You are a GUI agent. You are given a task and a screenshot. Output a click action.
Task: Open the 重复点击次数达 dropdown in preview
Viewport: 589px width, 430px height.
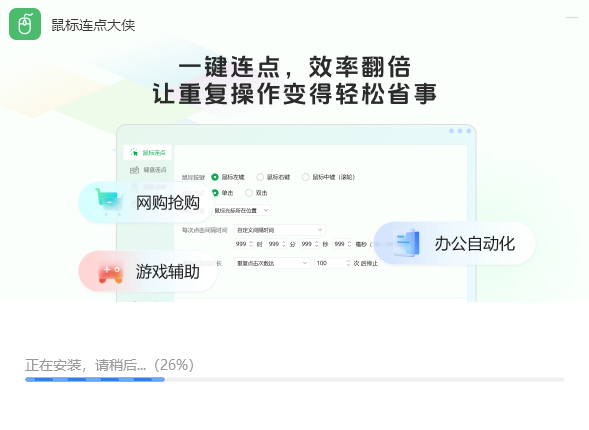click(x=272, y=263)
